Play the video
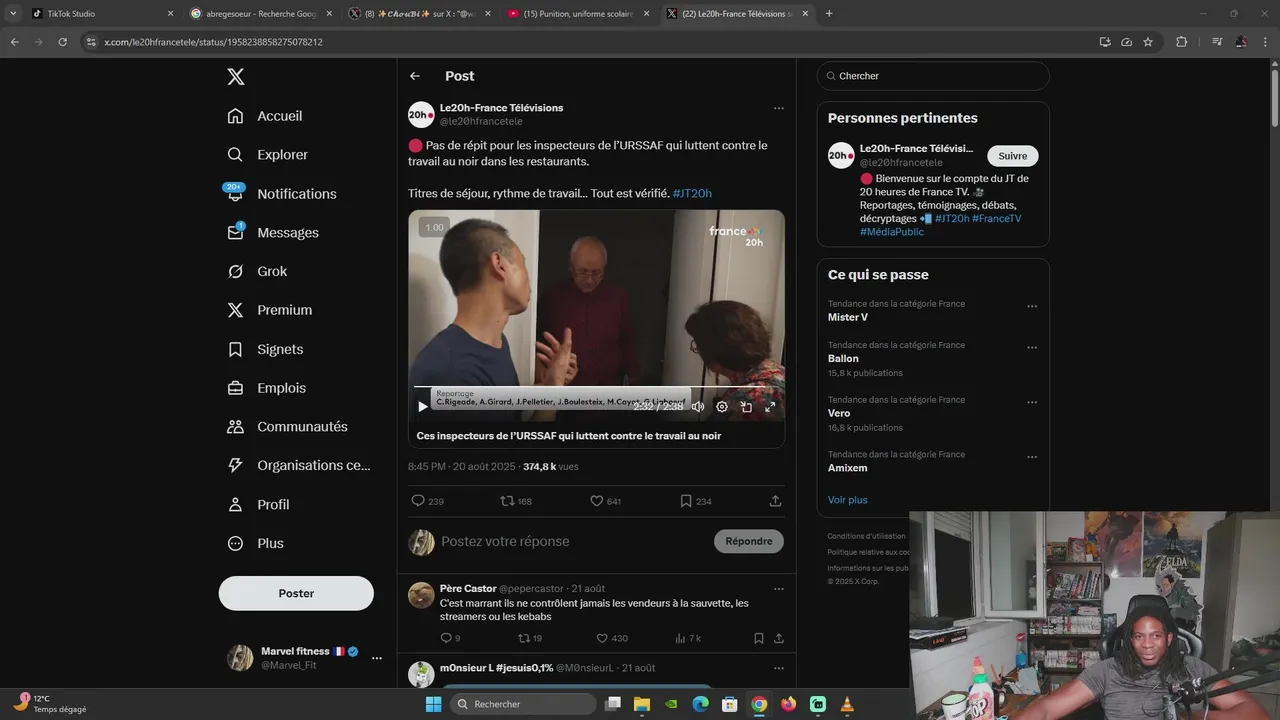1280x720 pixels. (423, 407)
